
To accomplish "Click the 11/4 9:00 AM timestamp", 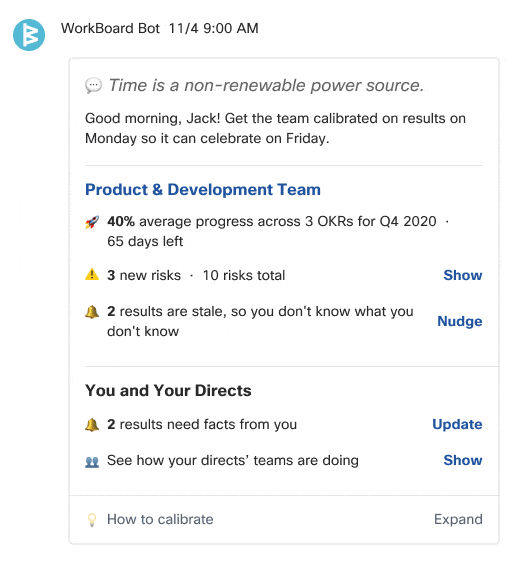I will 214,28.
